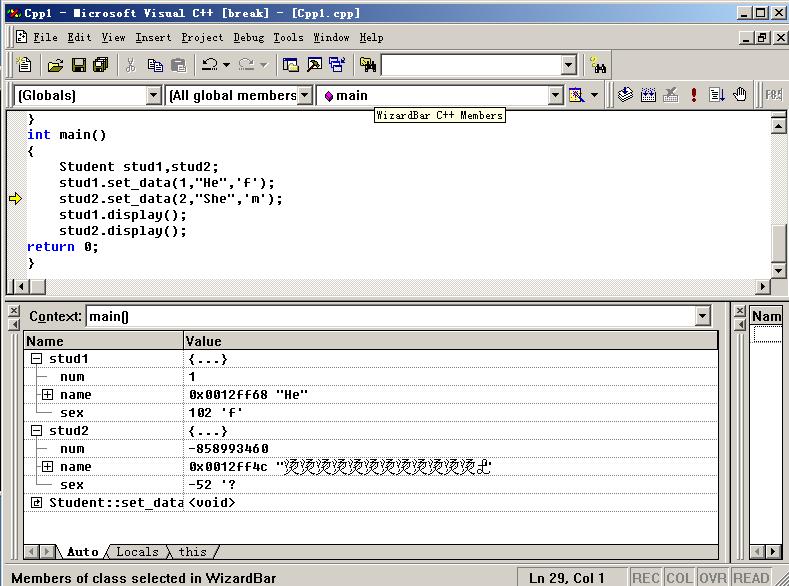Open the Context main() dropdown
789x586 pixels.
coord(702,317)
